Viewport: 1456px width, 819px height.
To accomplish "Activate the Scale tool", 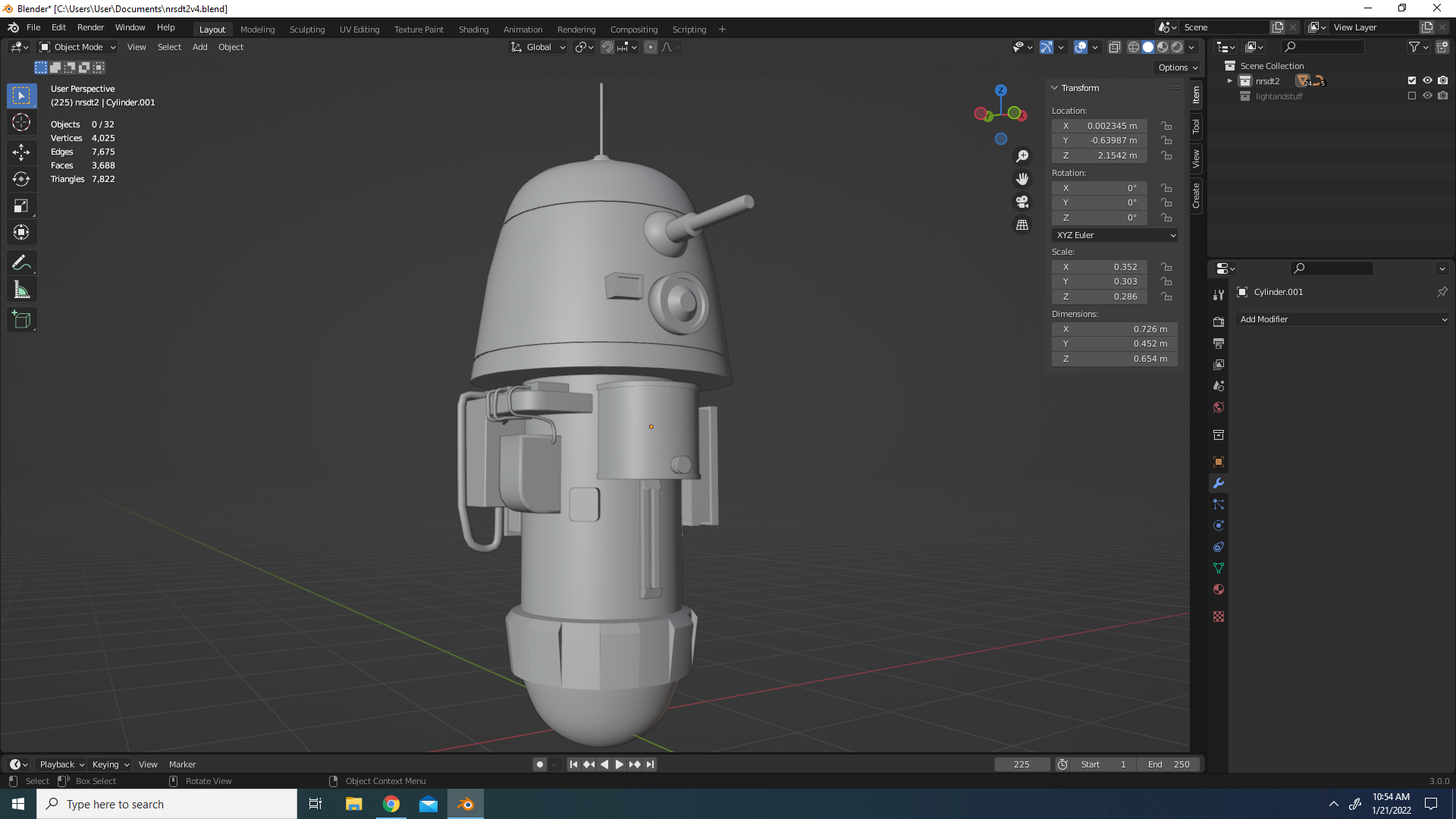I will [x=21, y=206].
